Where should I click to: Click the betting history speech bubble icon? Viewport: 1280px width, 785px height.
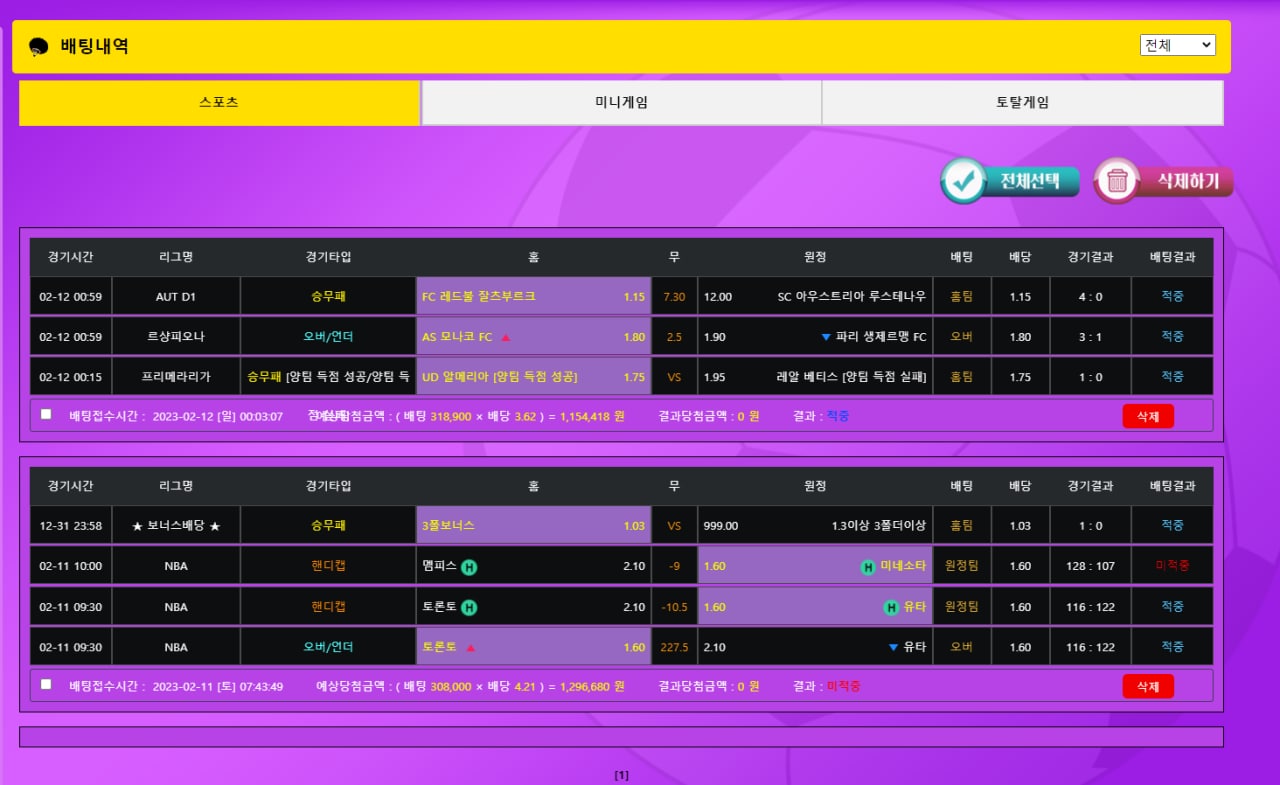[x=39, y=47]
